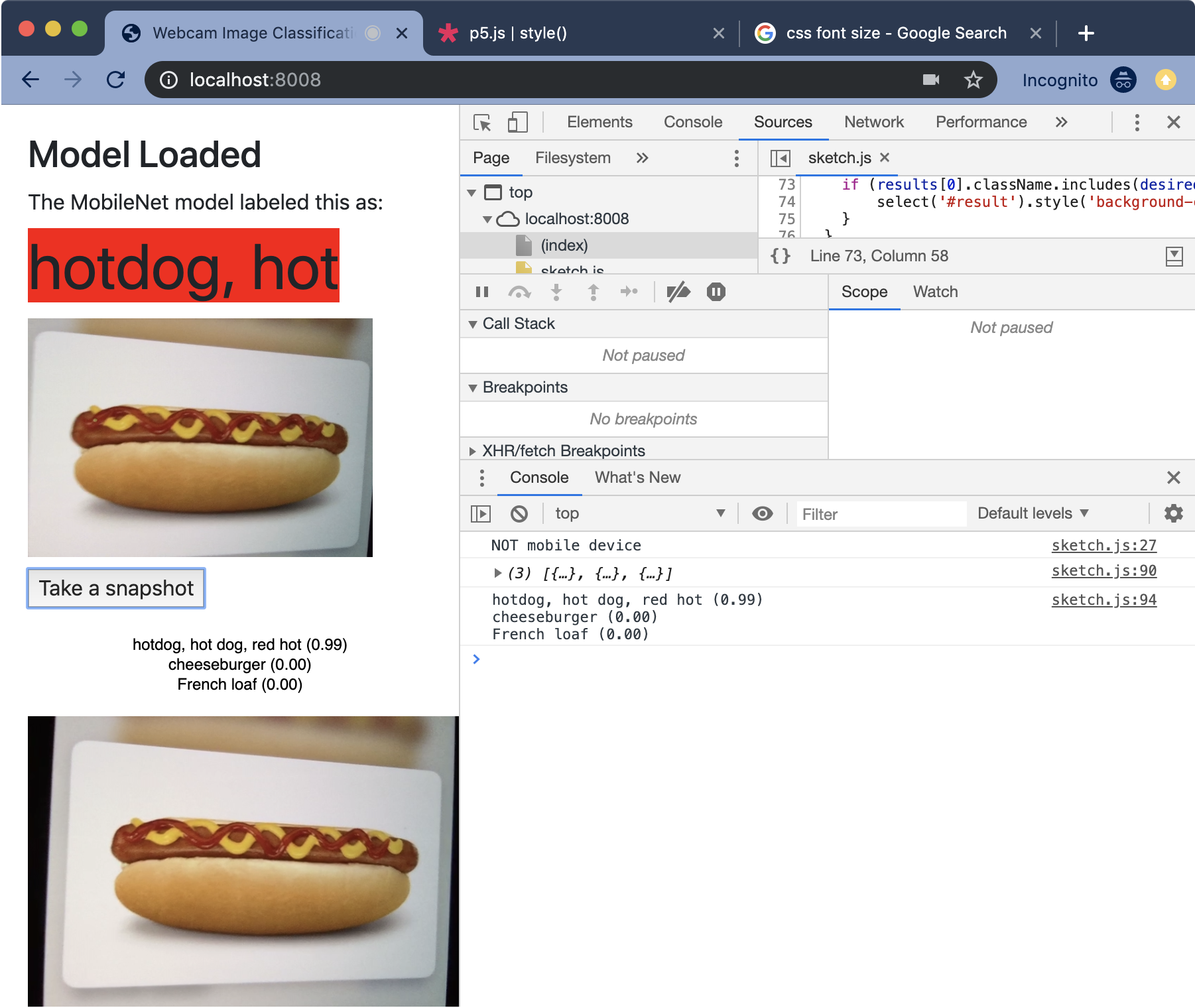
Task: Collapse the Breakpoints section
Action: [x=473, y=388]
